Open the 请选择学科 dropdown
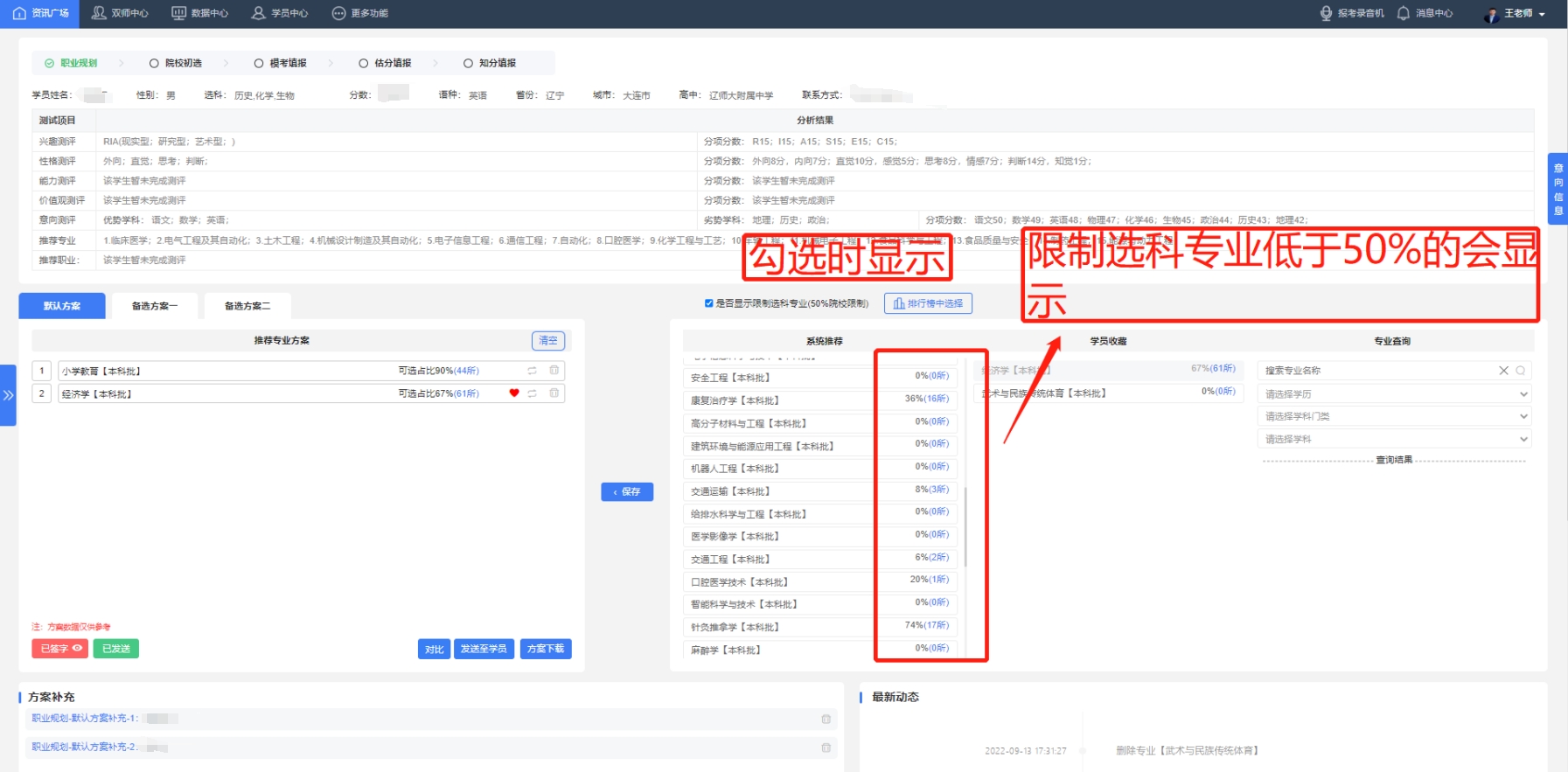This screenshot has height=772, width=1568. (x=1395, y=439)
